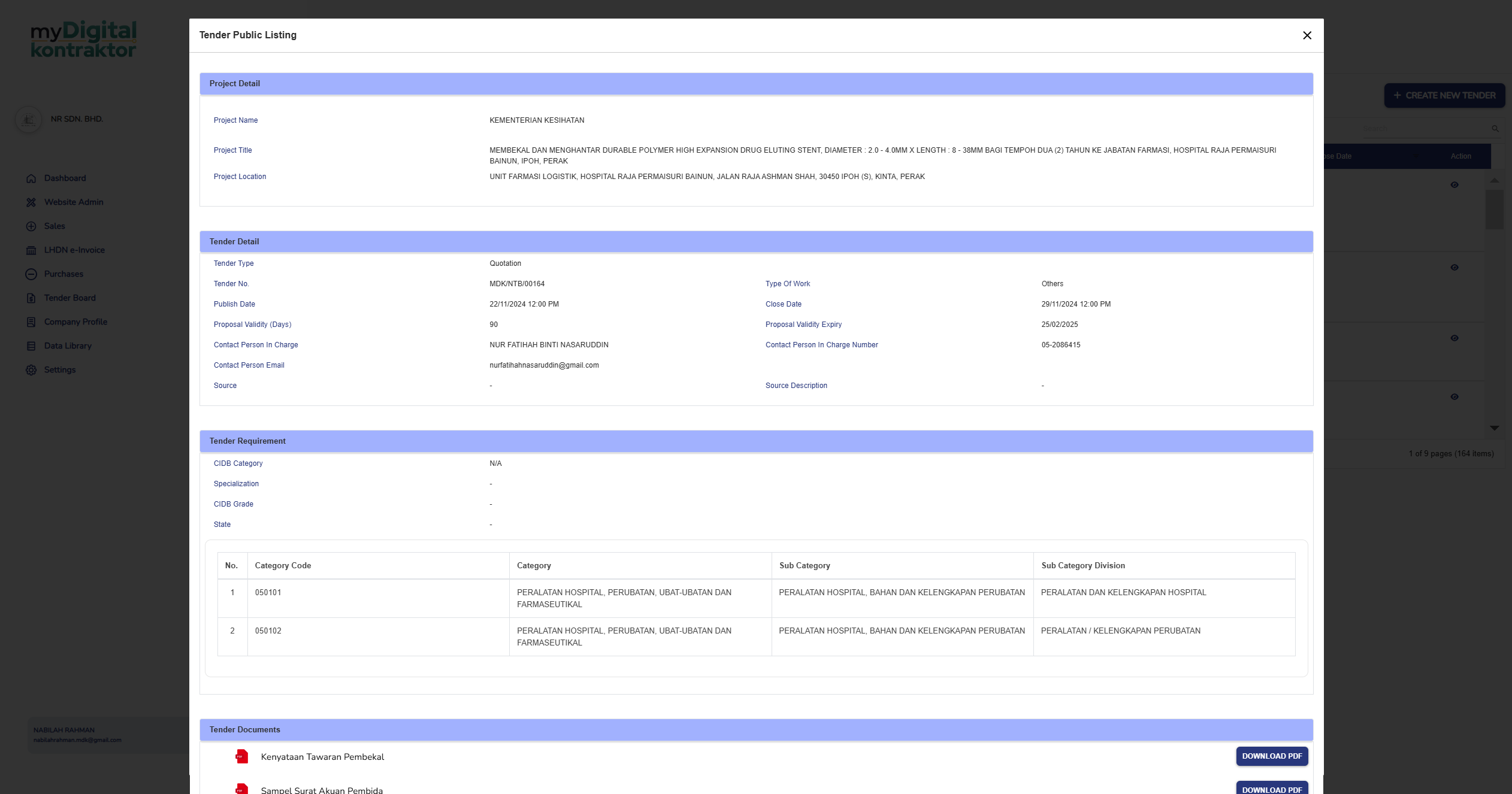Click the list scroll-down arrow
This screenshot has width=1512, height=794.
pyautogui.click(x=1495, y=428)
